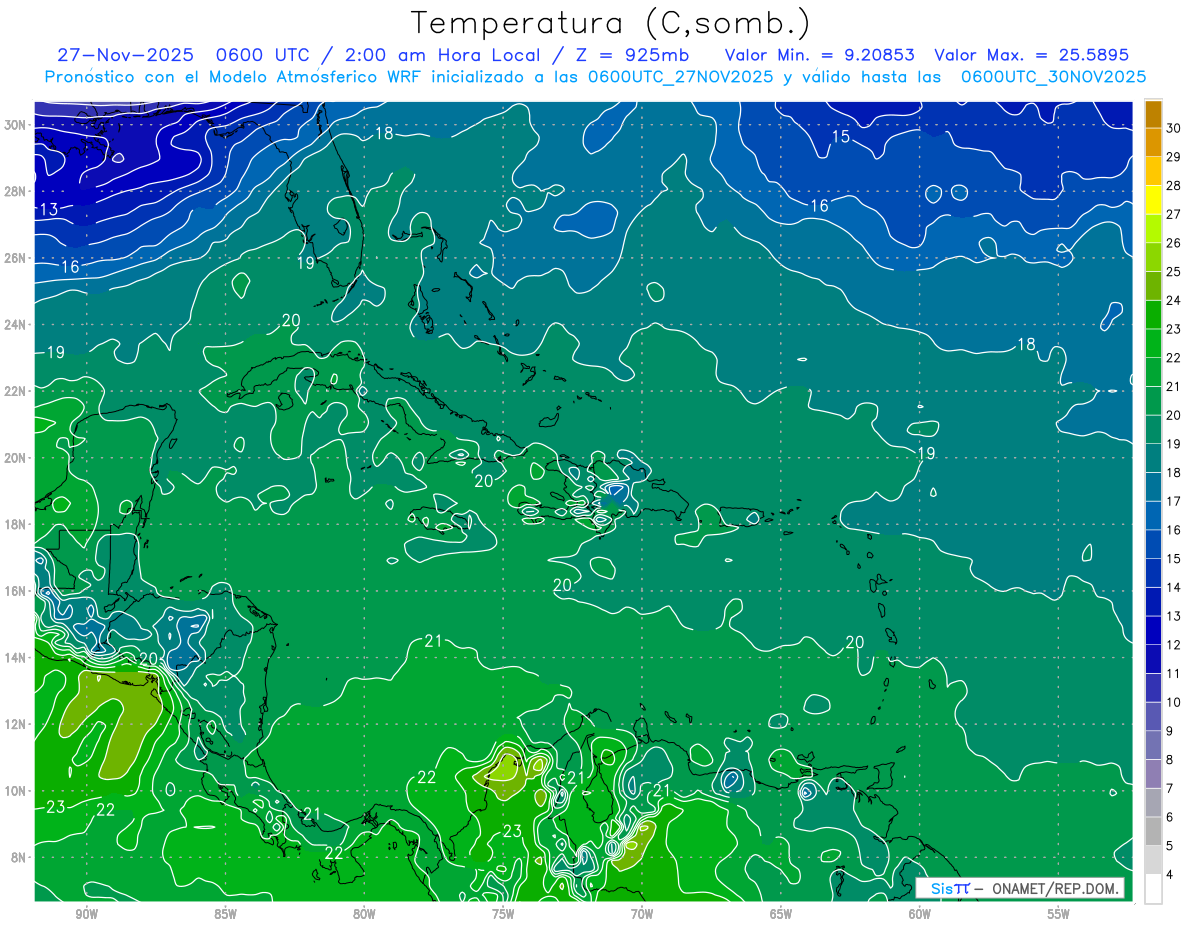Click the color scale value '26'
The height and width of the screenshot is (927, 1200).
1173,243
